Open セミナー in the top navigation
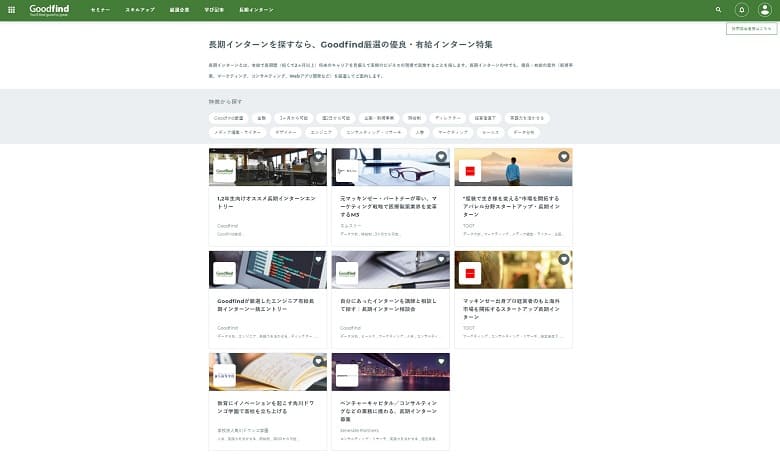The height and width of the screenshot is (458, 780). point(100,10)
